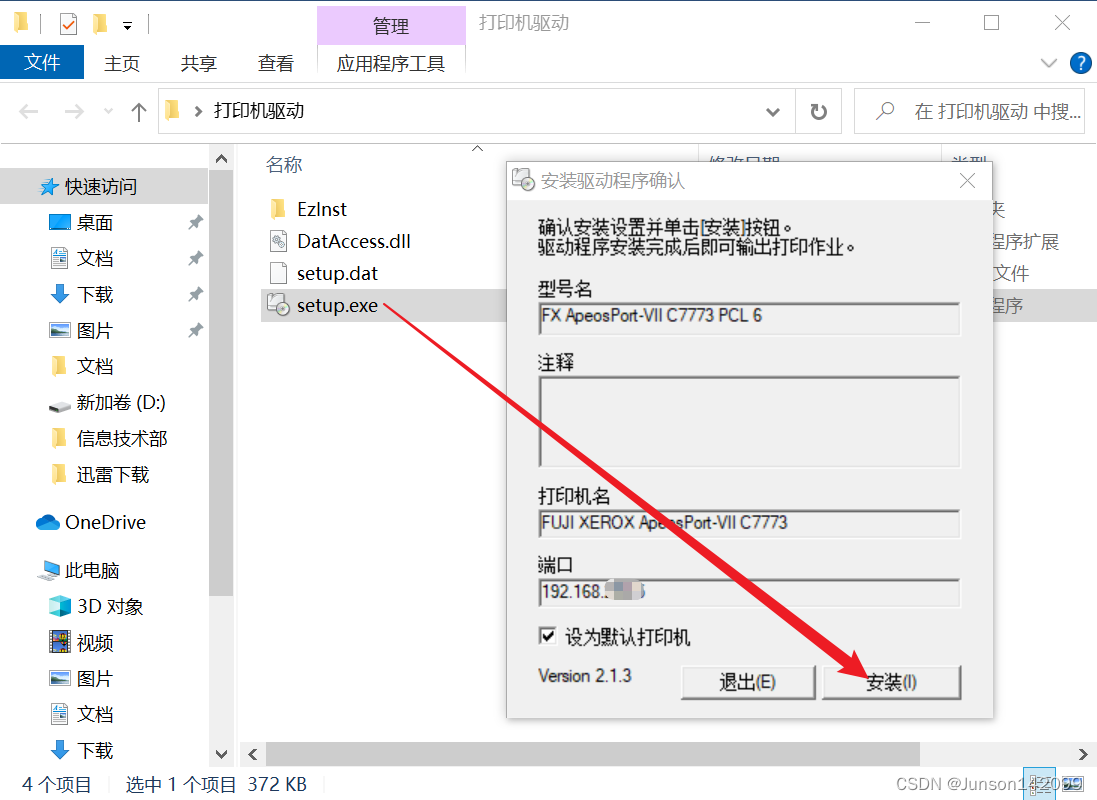The width and height of the screenshot is (1097, 800).
Task: Open 视频 under 此电脑
Action: point(81,643)
